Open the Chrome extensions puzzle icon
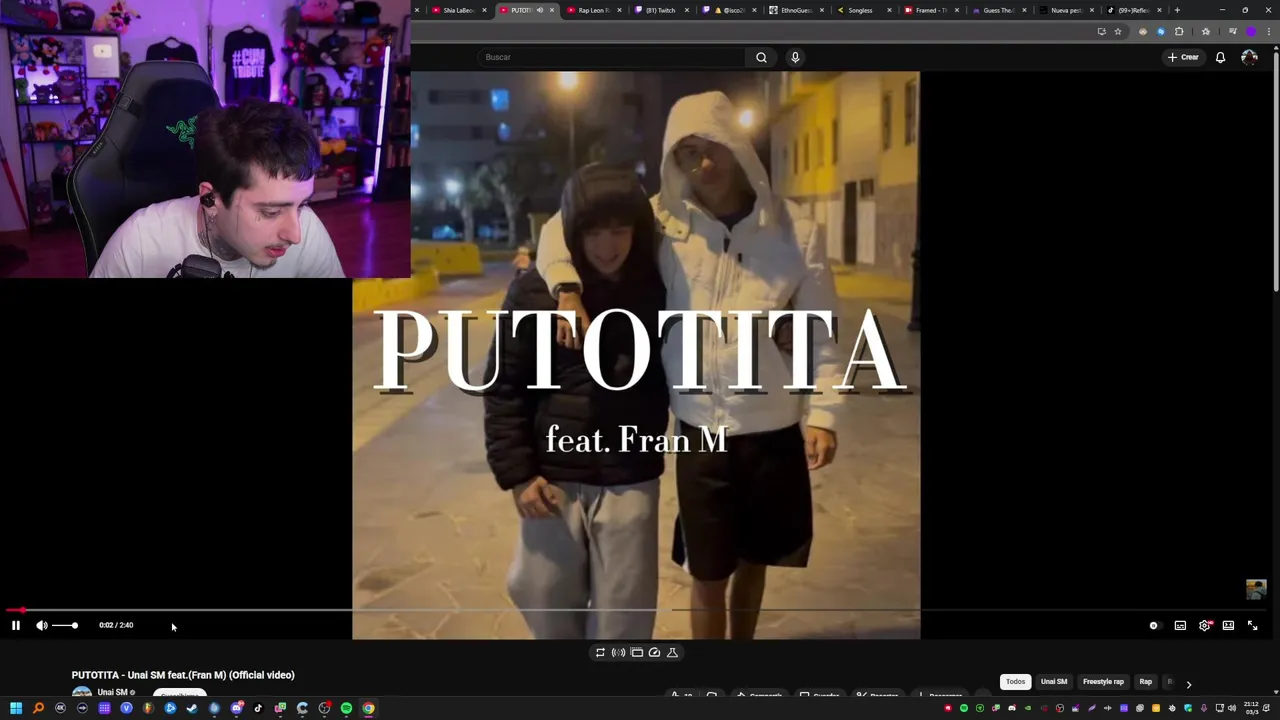The image size is (1280, 720). click(x=1179, y=31)
